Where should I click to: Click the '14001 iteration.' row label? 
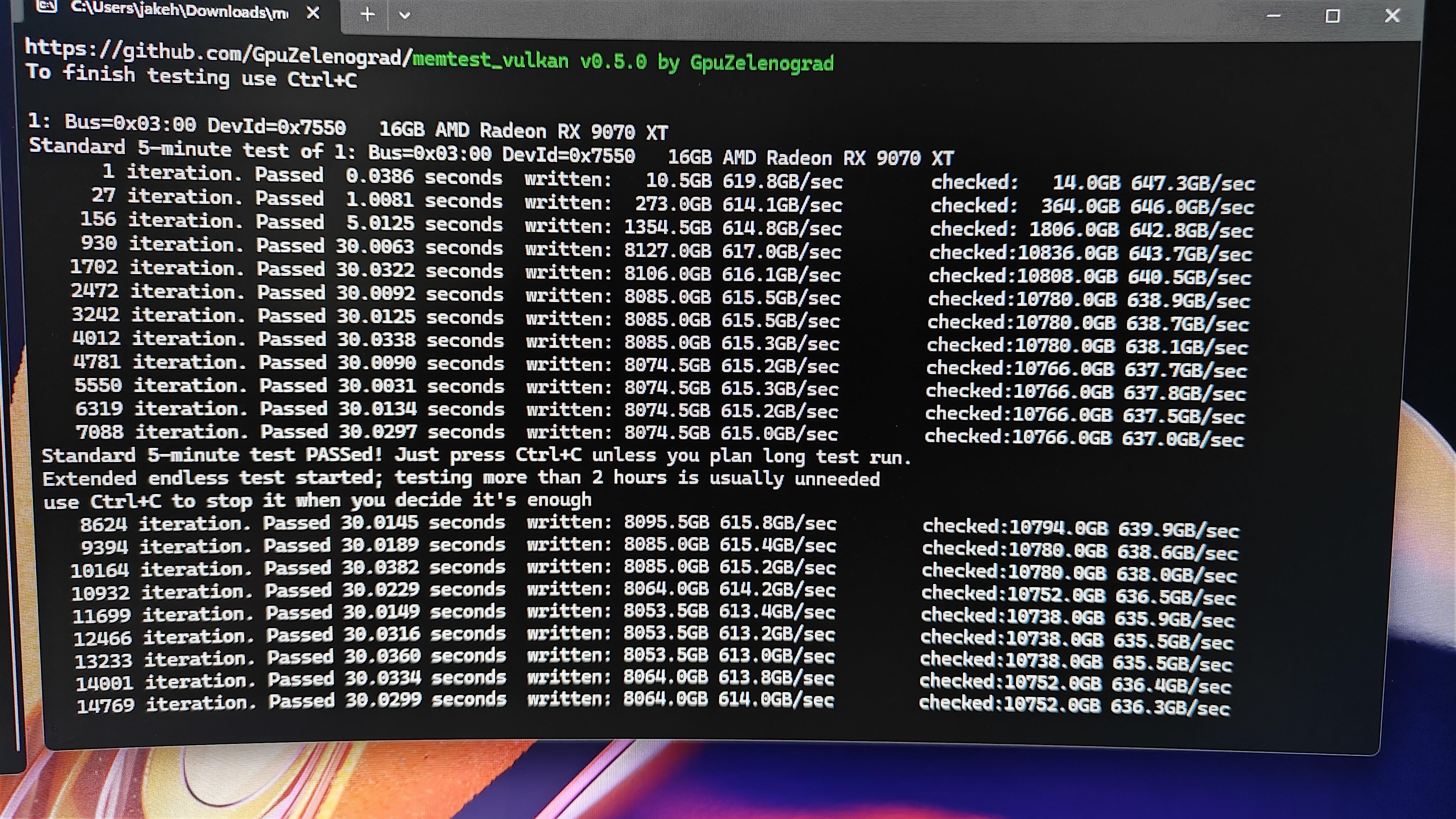point(167,682)
